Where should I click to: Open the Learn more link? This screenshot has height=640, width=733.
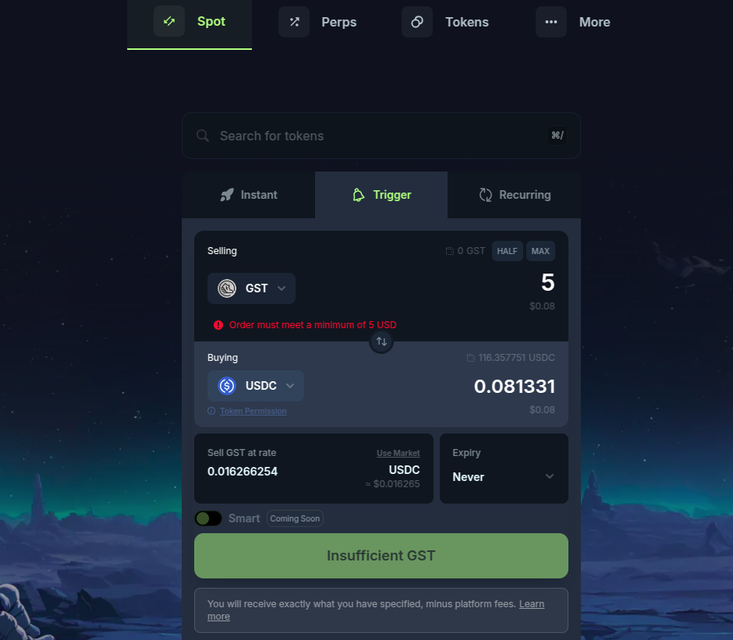point(376,610)
